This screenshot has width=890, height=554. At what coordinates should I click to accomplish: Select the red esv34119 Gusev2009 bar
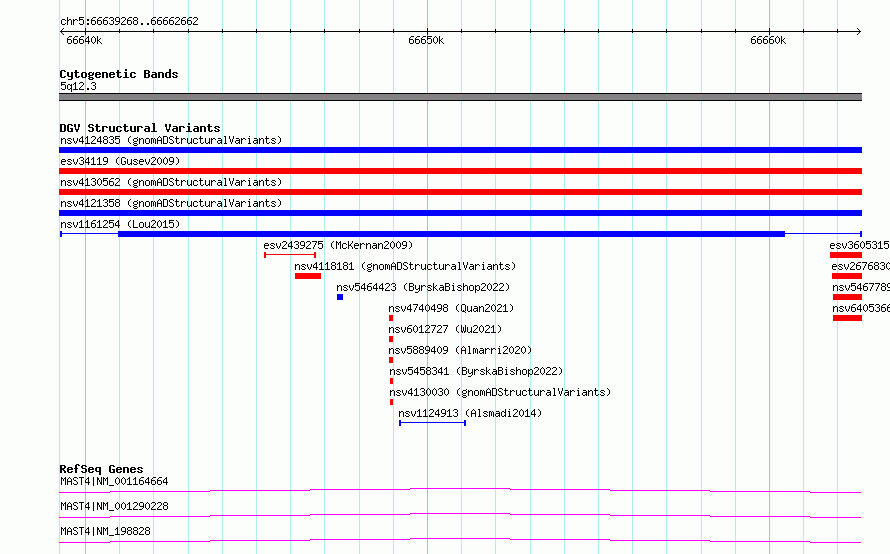tap(460, 171)
